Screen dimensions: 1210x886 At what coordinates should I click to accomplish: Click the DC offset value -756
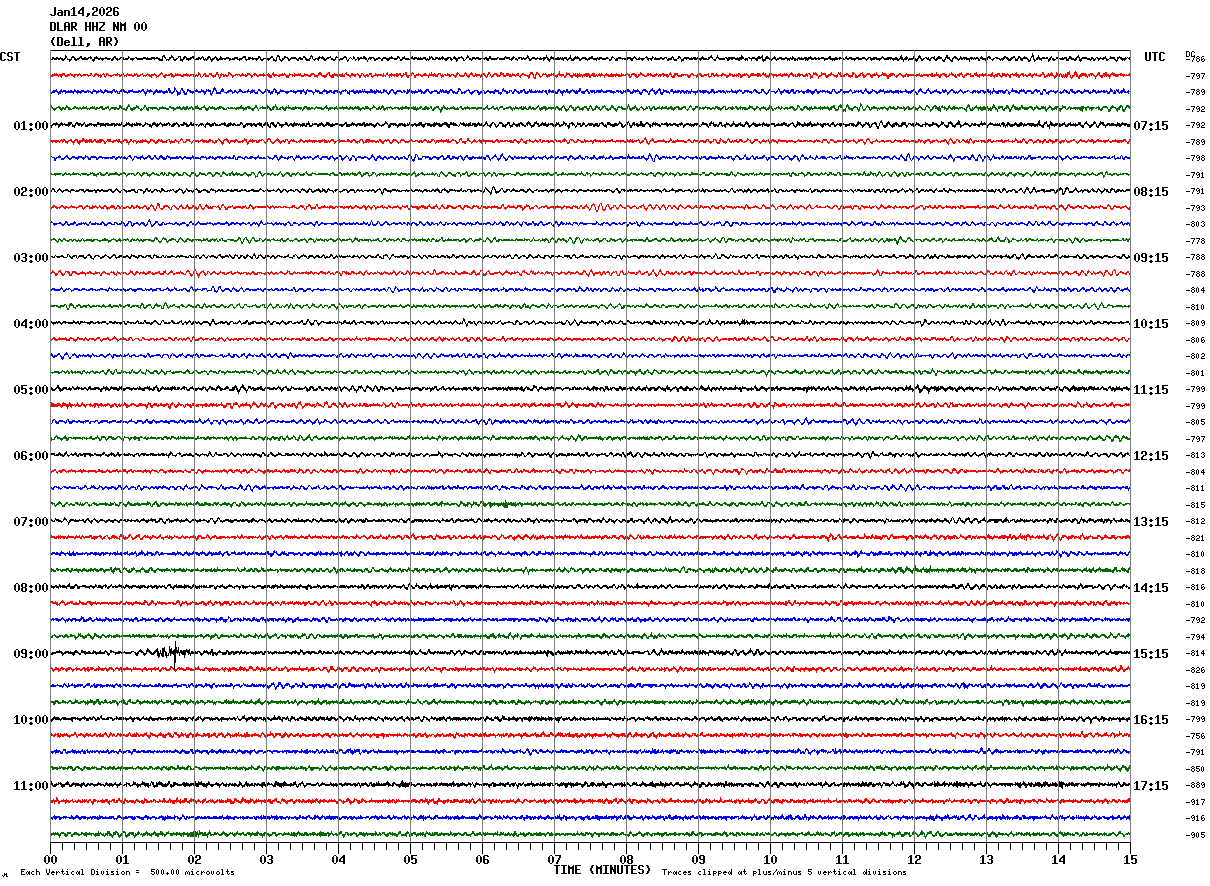tap(1195, 736)
